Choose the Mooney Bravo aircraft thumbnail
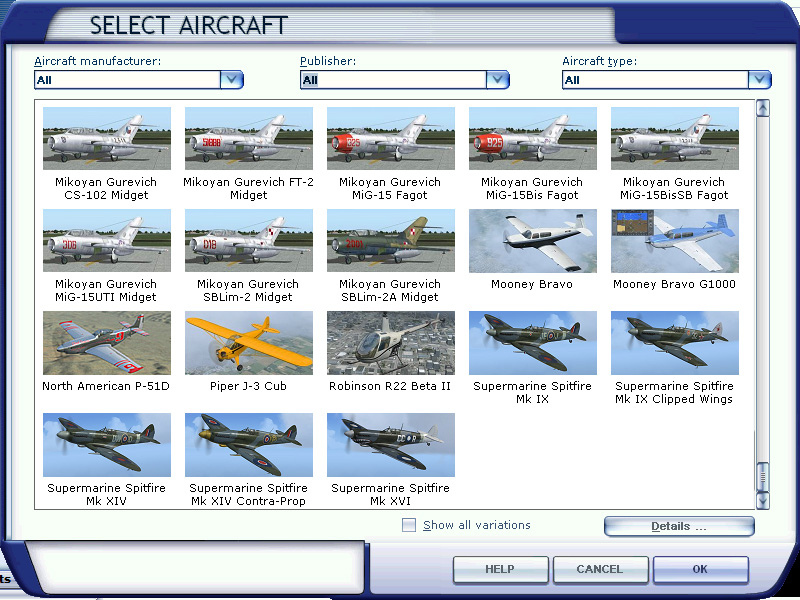Image resolution: width=800 pixels, height=600 pixels. click(532, 240)
